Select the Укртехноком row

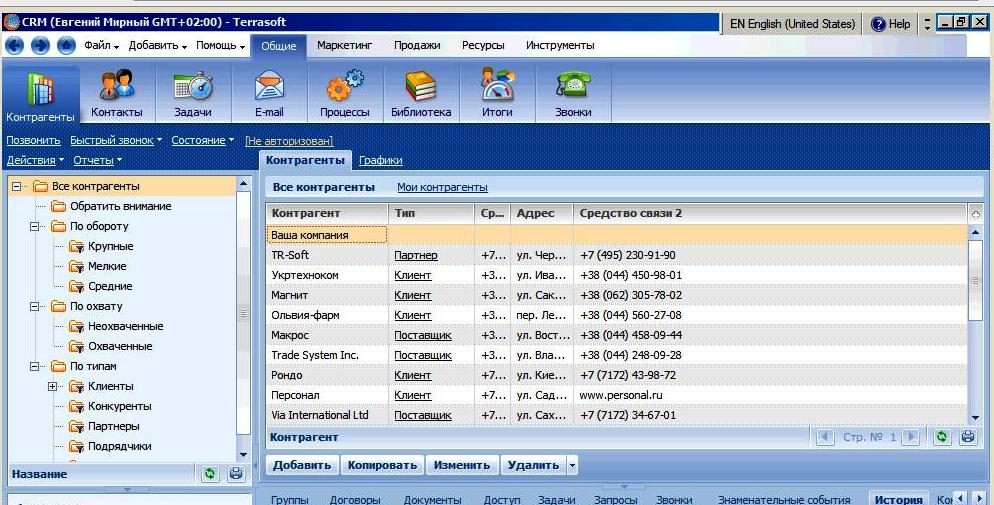click(x=616, y=275)
